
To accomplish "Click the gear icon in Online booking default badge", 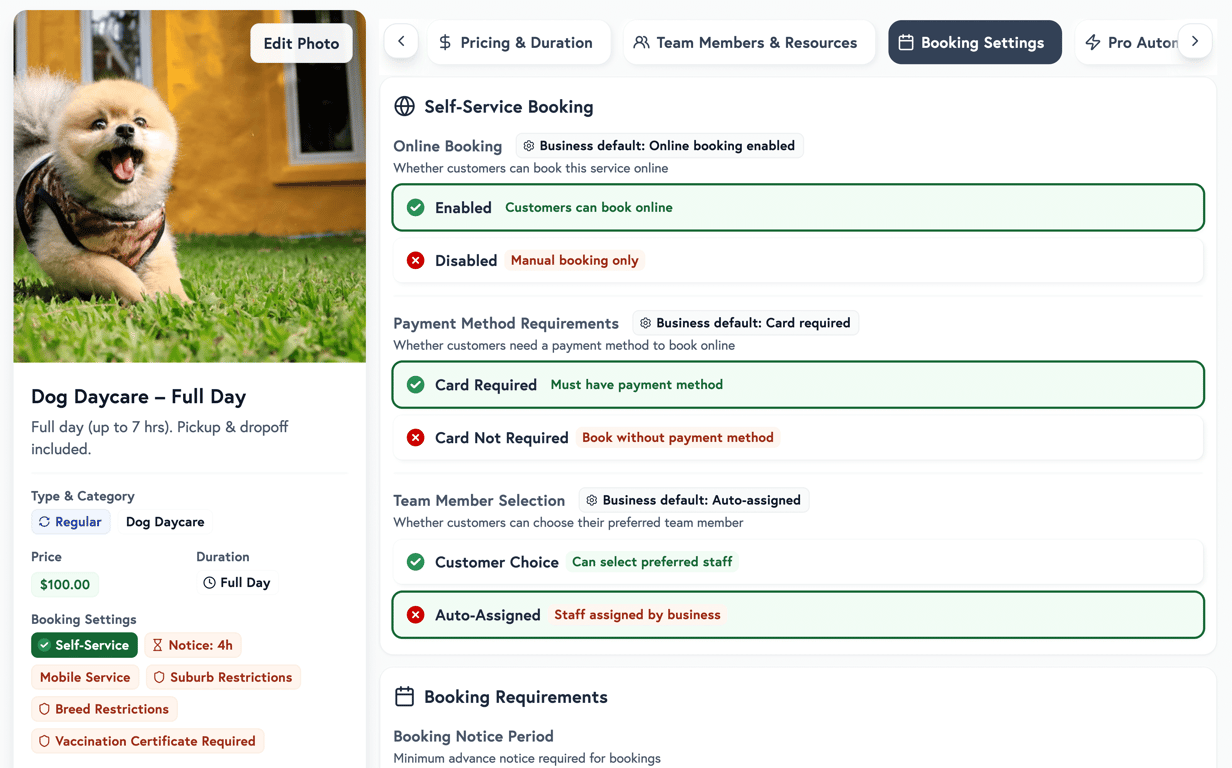I will tap(529, 146).
